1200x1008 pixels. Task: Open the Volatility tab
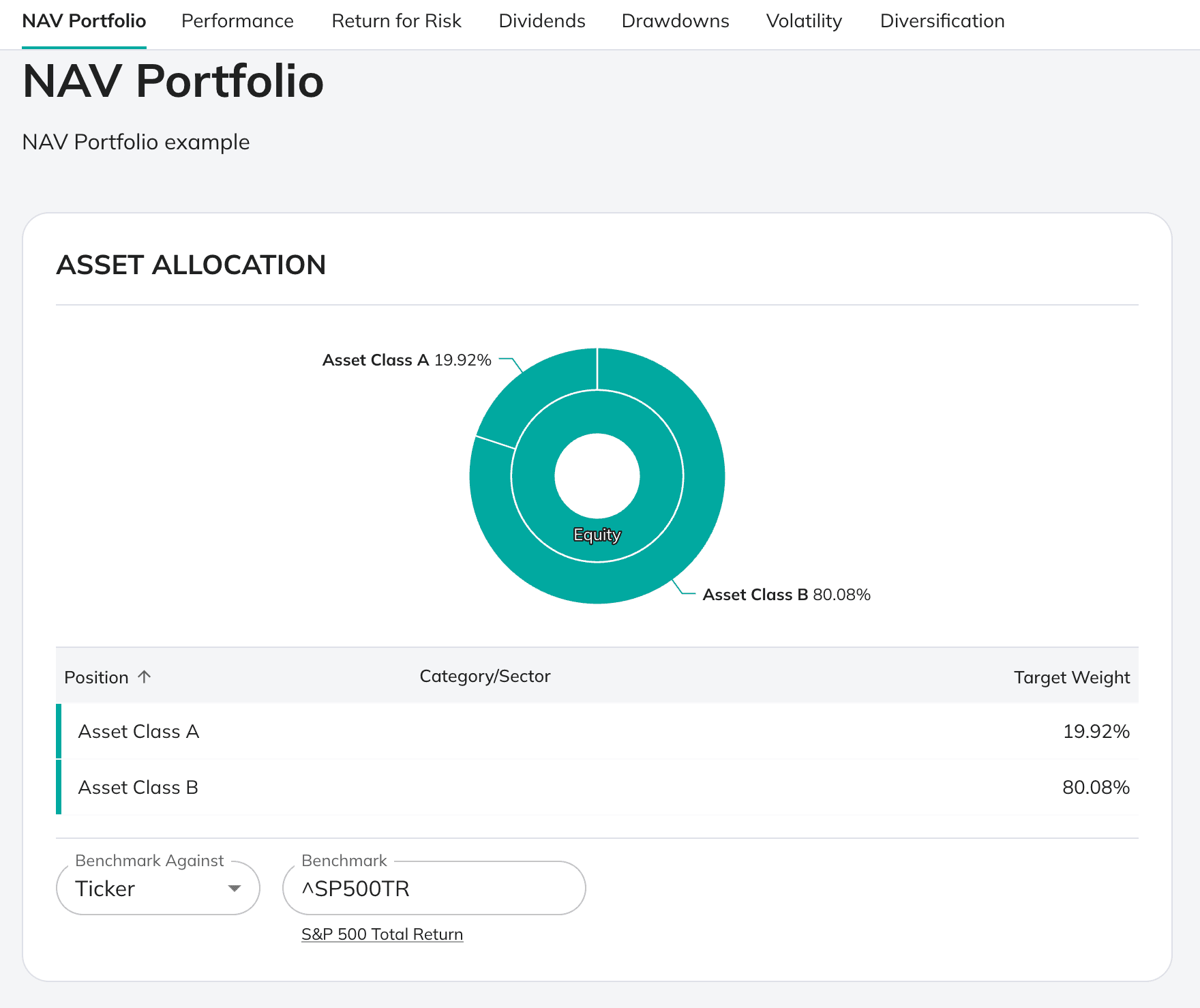tap(804, 21)
